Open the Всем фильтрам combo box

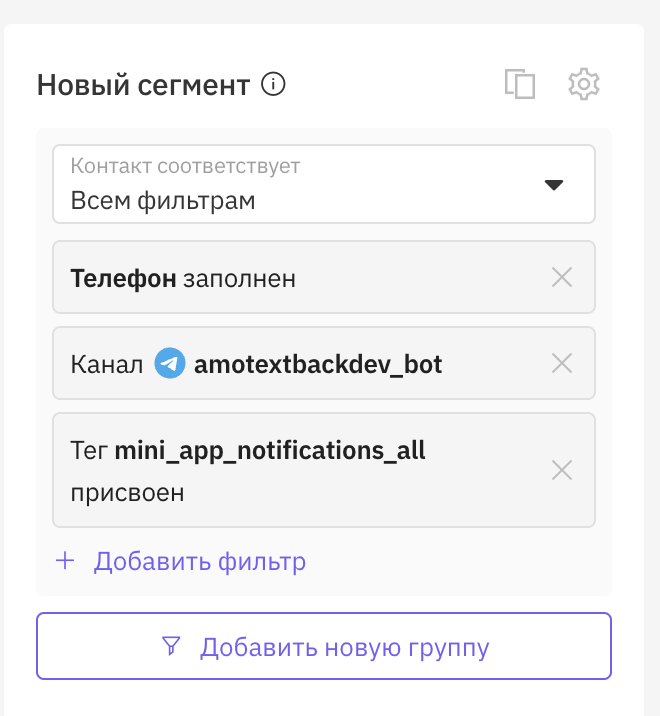[324, 184]
